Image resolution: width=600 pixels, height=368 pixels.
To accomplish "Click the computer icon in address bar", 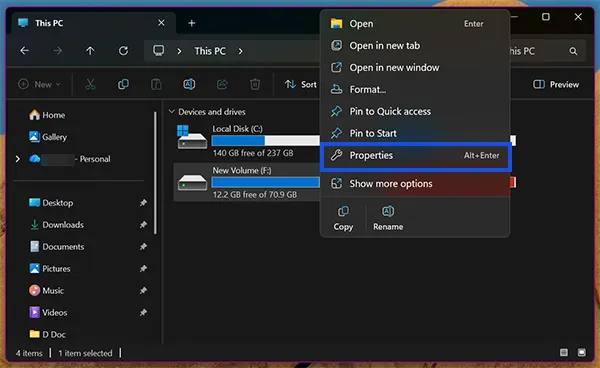I will 158,51.
